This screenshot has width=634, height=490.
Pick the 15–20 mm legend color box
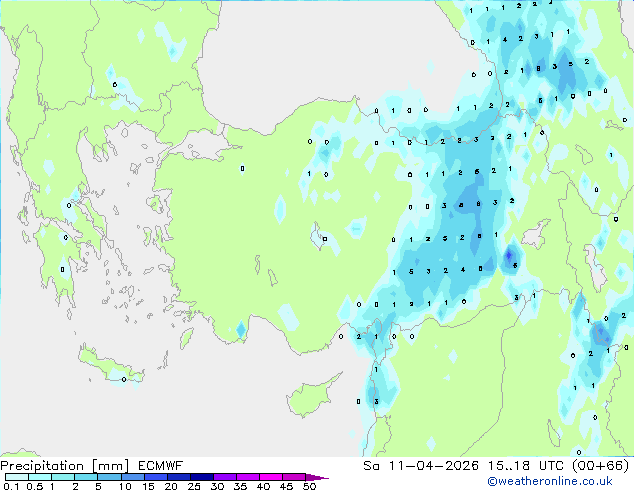click(155, 477)
